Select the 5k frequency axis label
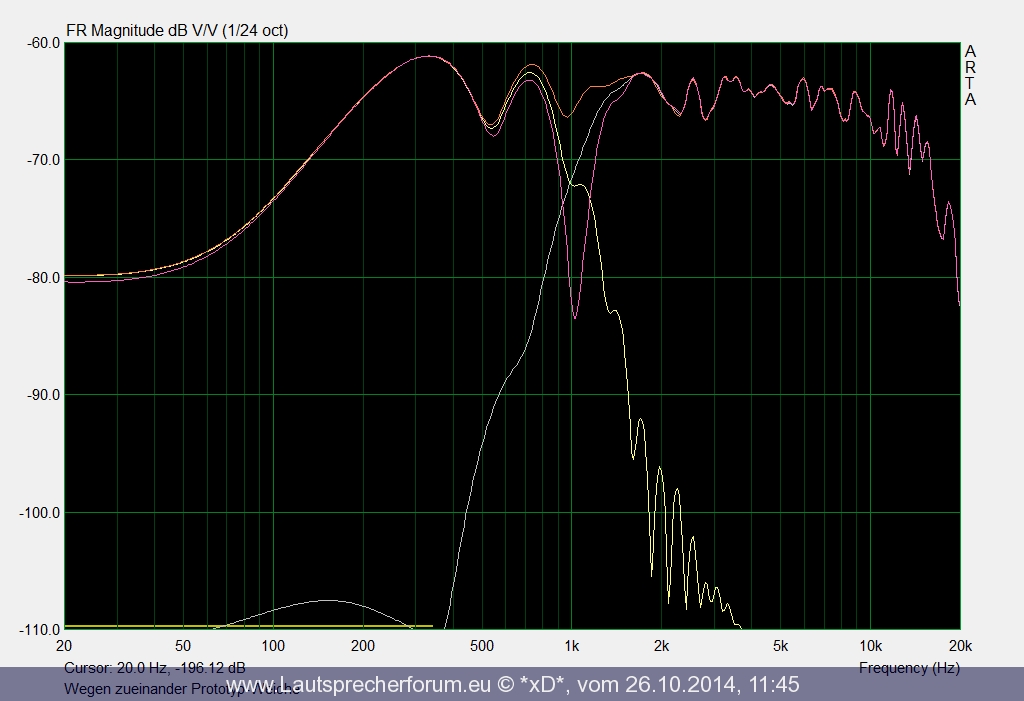The image size is (1024, 701). click(780, 644)
